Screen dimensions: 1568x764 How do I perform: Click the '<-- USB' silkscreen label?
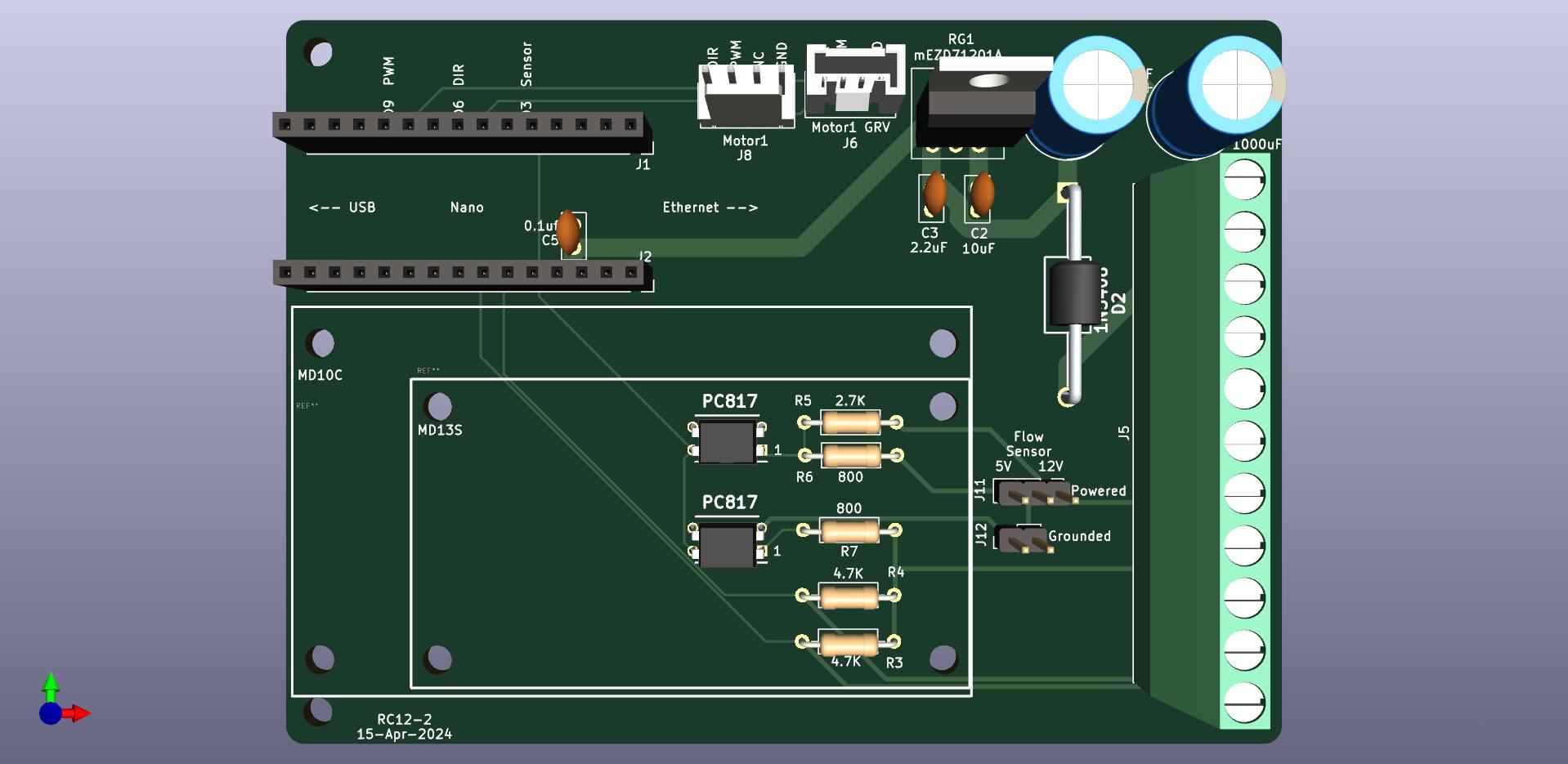point(343,208)
